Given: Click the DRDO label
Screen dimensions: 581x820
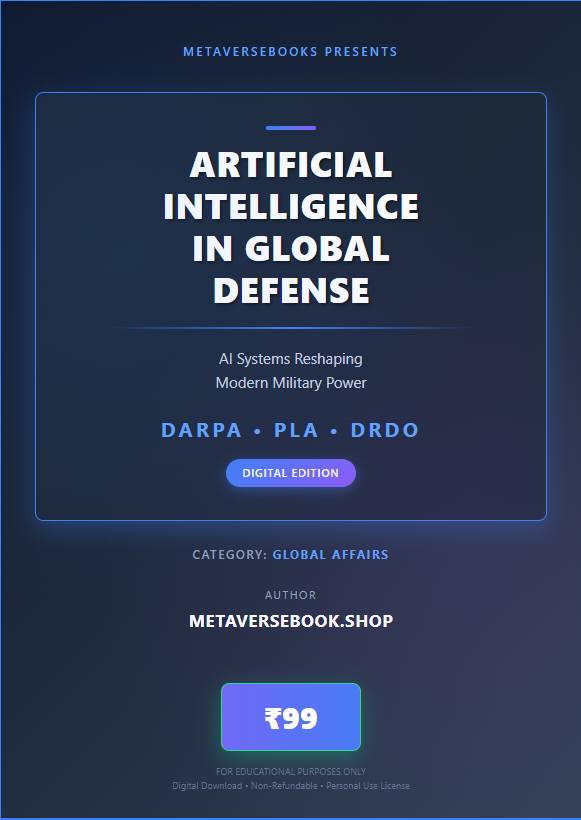Looking at the screenshot, I should (385, 430).
